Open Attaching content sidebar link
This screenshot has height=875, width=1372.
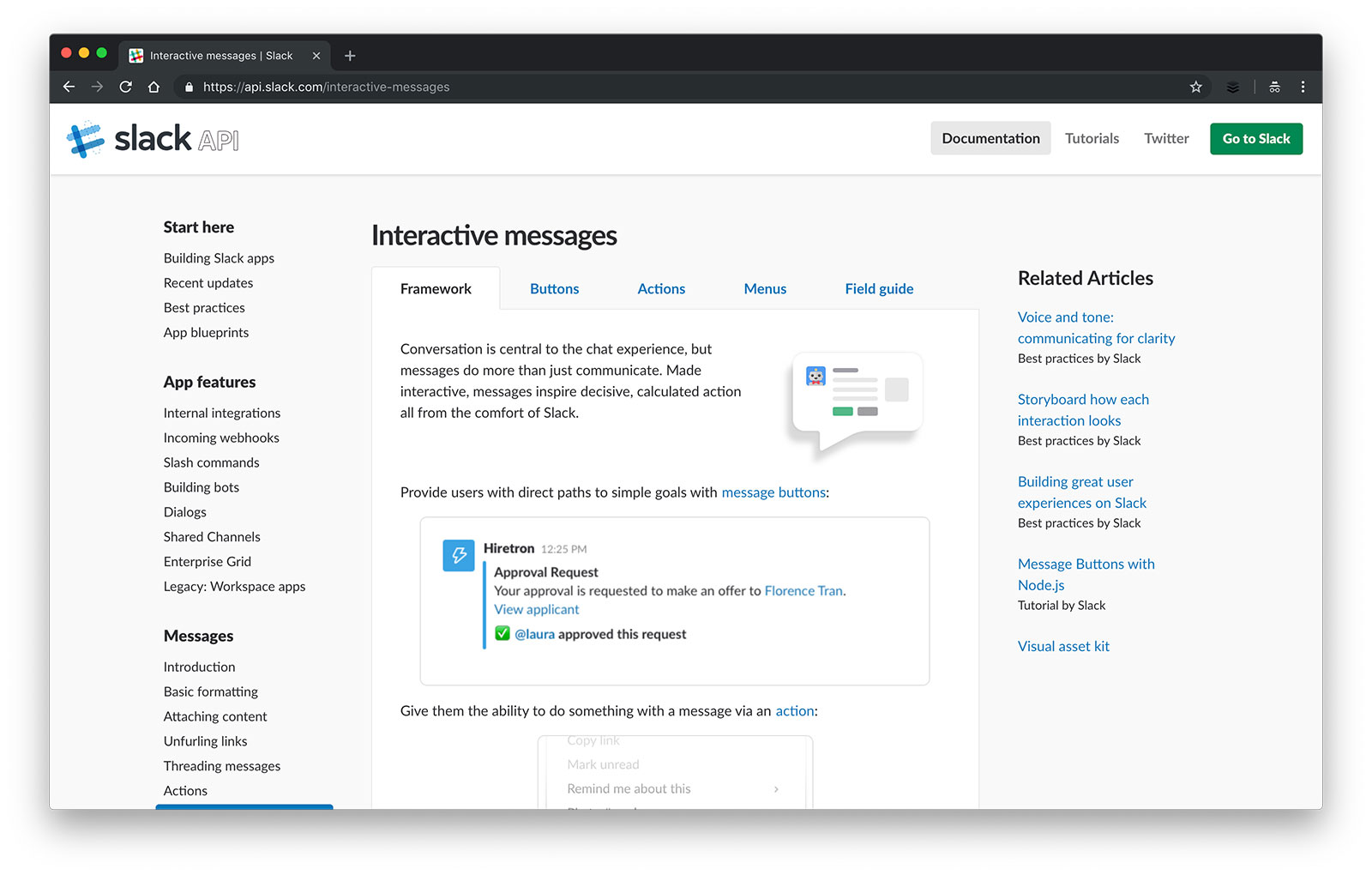click(x=215, y=716)
